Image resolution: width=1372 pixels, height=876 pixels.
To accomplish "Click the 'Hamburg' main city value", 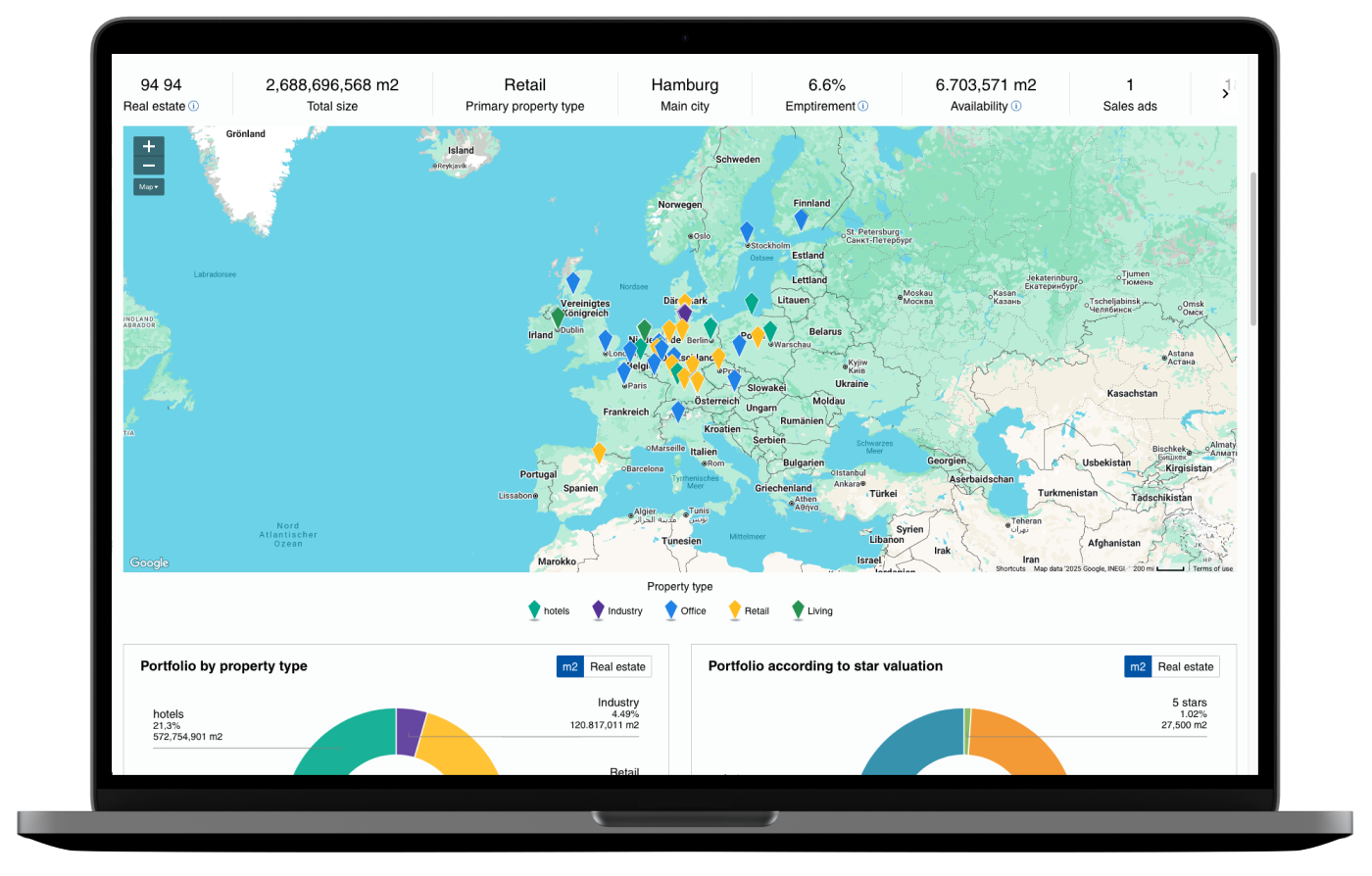I will click(x=685, y=85).
